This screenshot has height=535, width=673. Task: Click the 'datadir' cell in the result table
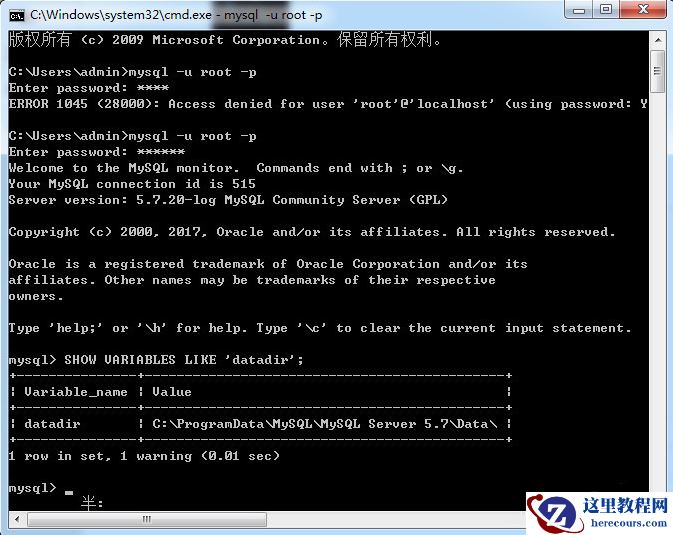click(x=52, y=424)
